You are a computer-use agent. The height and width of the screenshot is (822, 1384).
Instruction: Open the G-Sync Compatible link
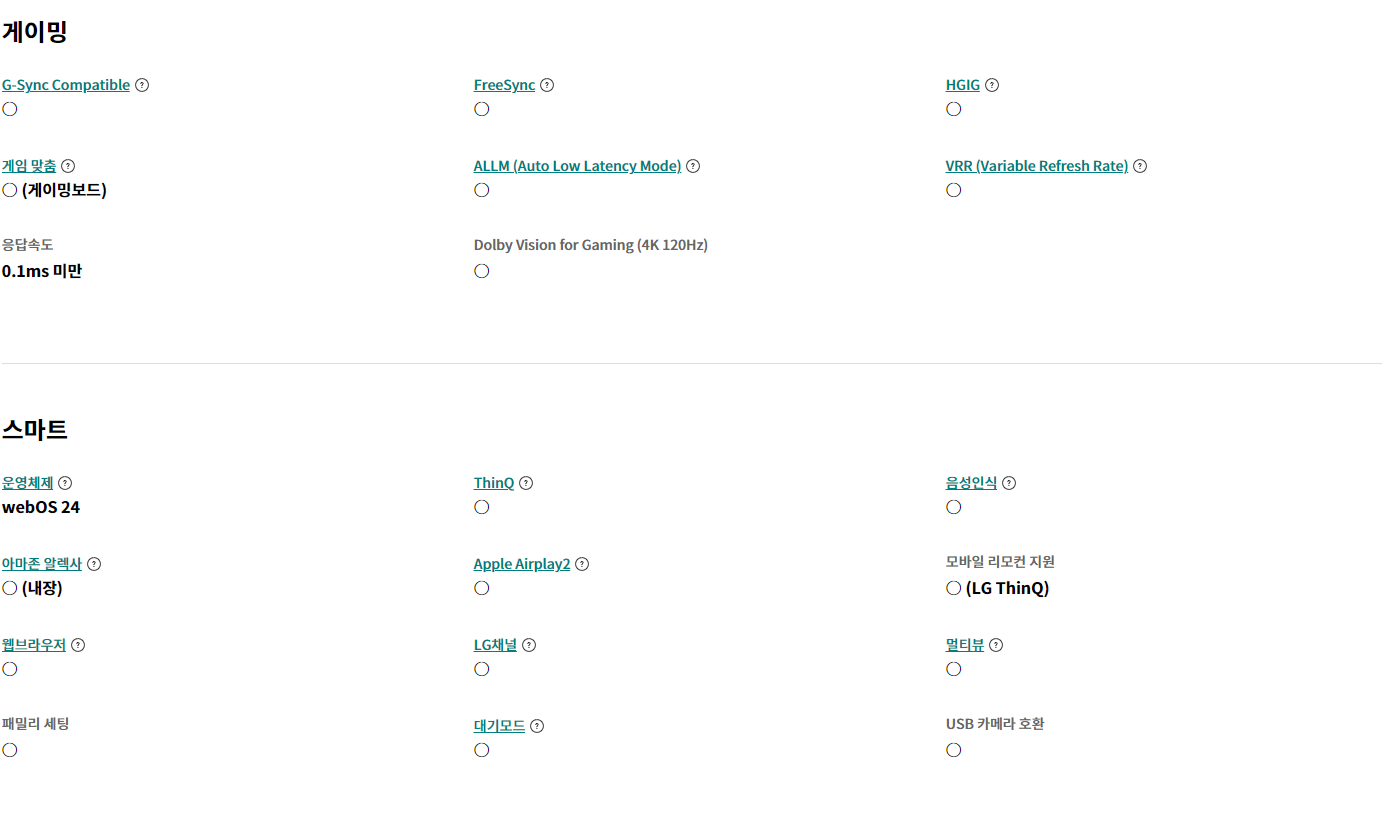click(66, 85)
